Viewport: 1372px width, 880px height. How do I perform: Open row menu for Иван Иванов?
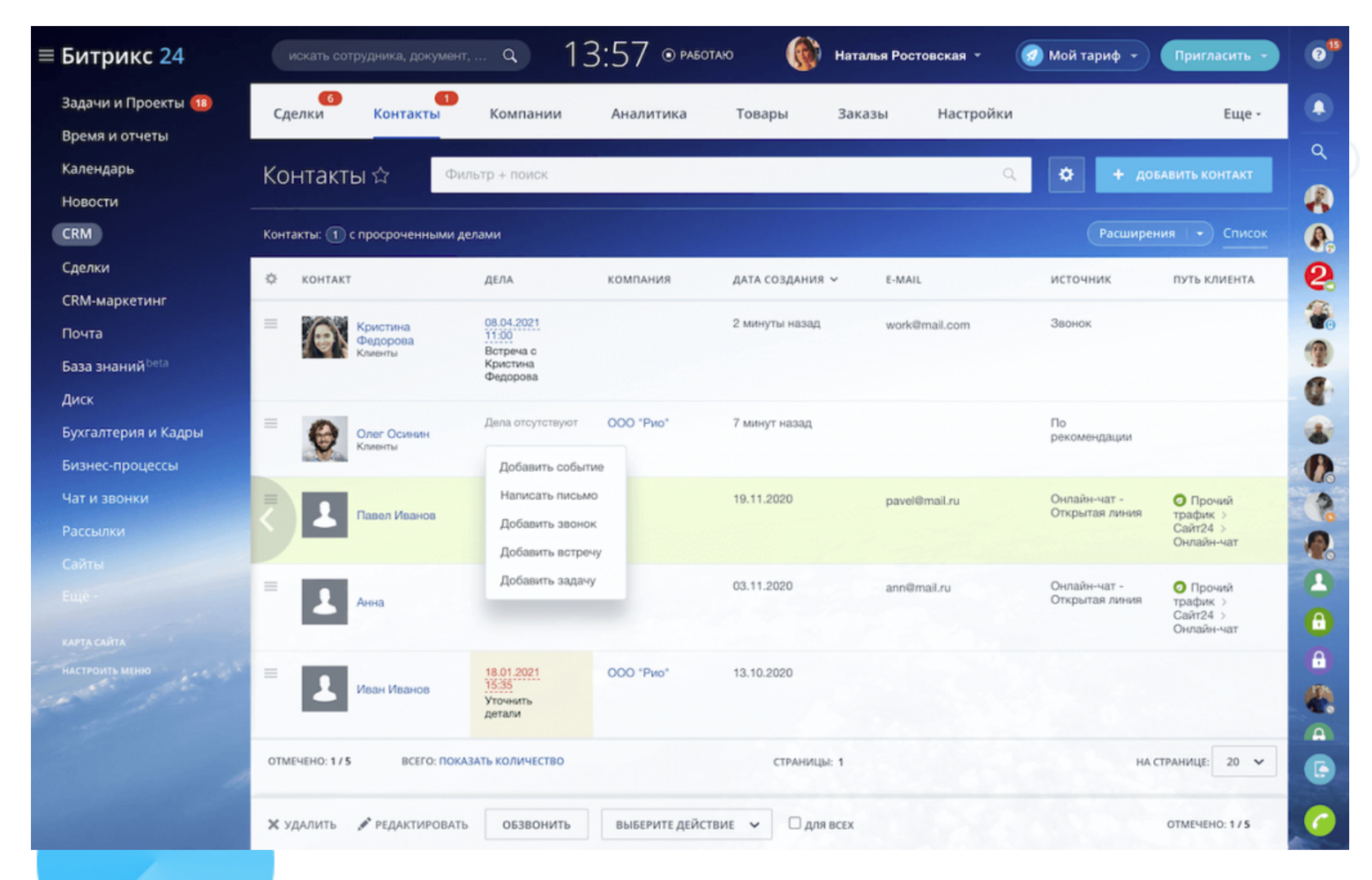(x=271, y=673)
